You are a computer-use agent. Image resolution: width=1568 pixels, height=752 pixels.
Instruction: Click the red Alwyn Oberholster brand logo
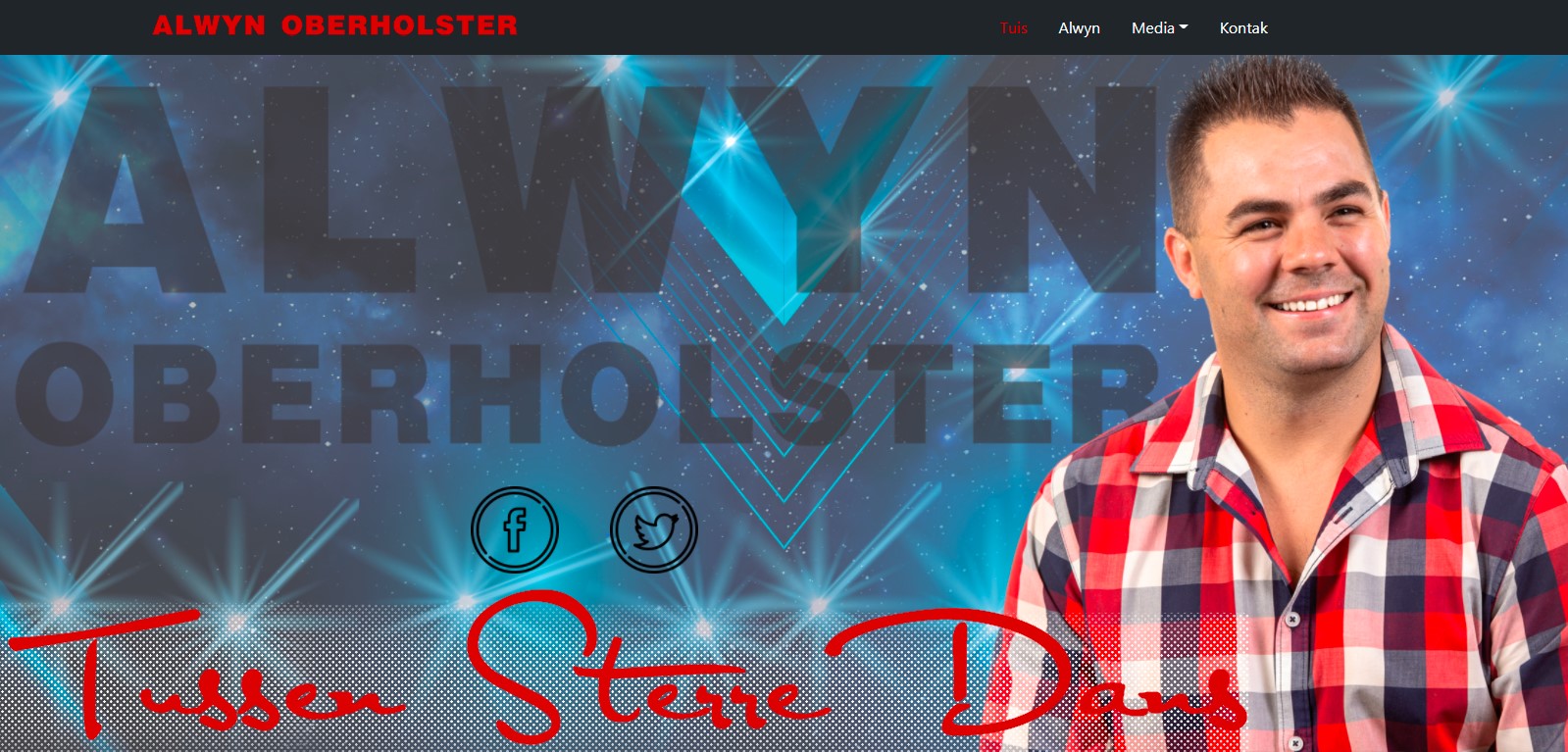click(x=335, y=25)
